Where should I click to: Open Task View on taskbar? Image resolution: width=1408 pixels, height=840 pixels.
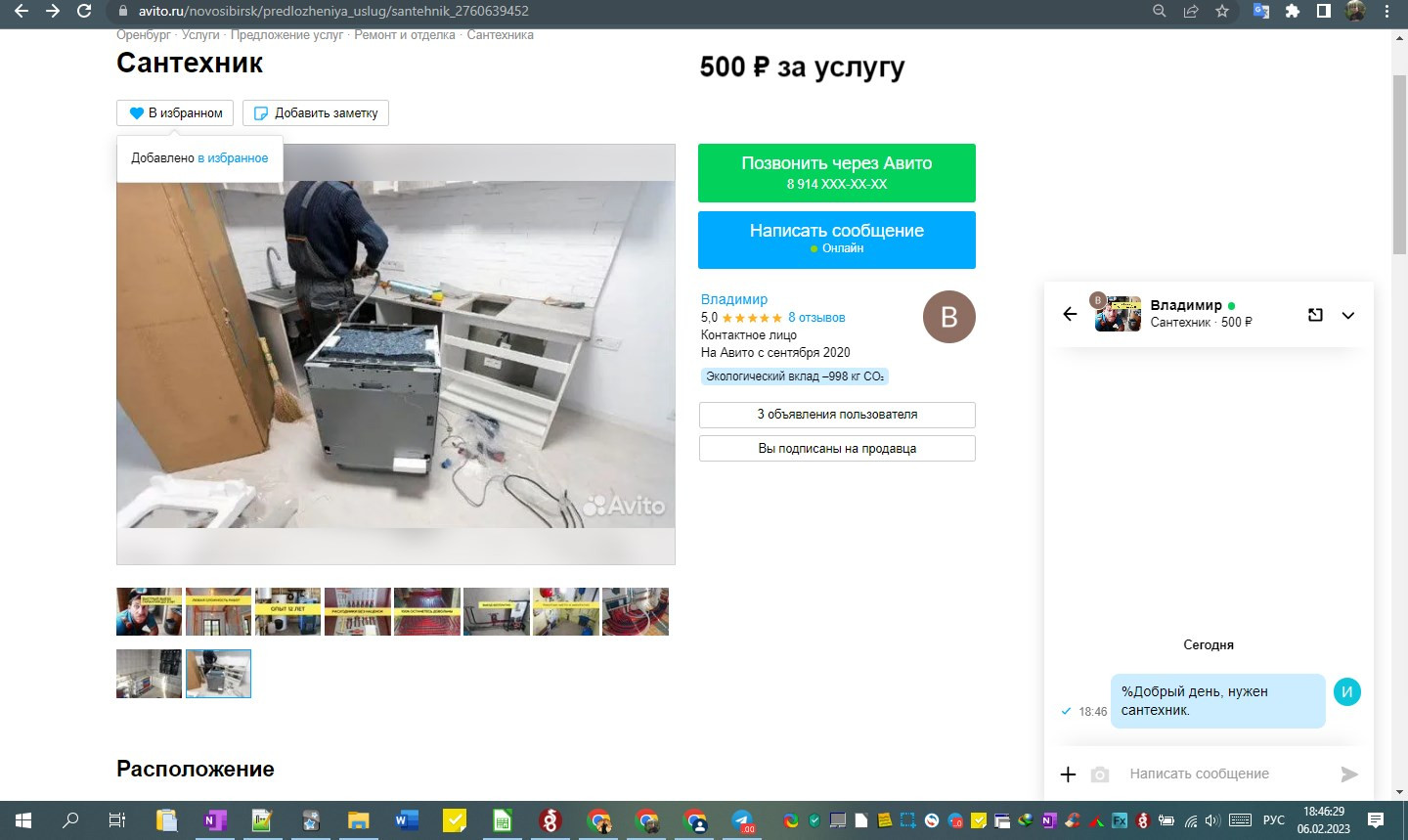click(x=116, y=820)
